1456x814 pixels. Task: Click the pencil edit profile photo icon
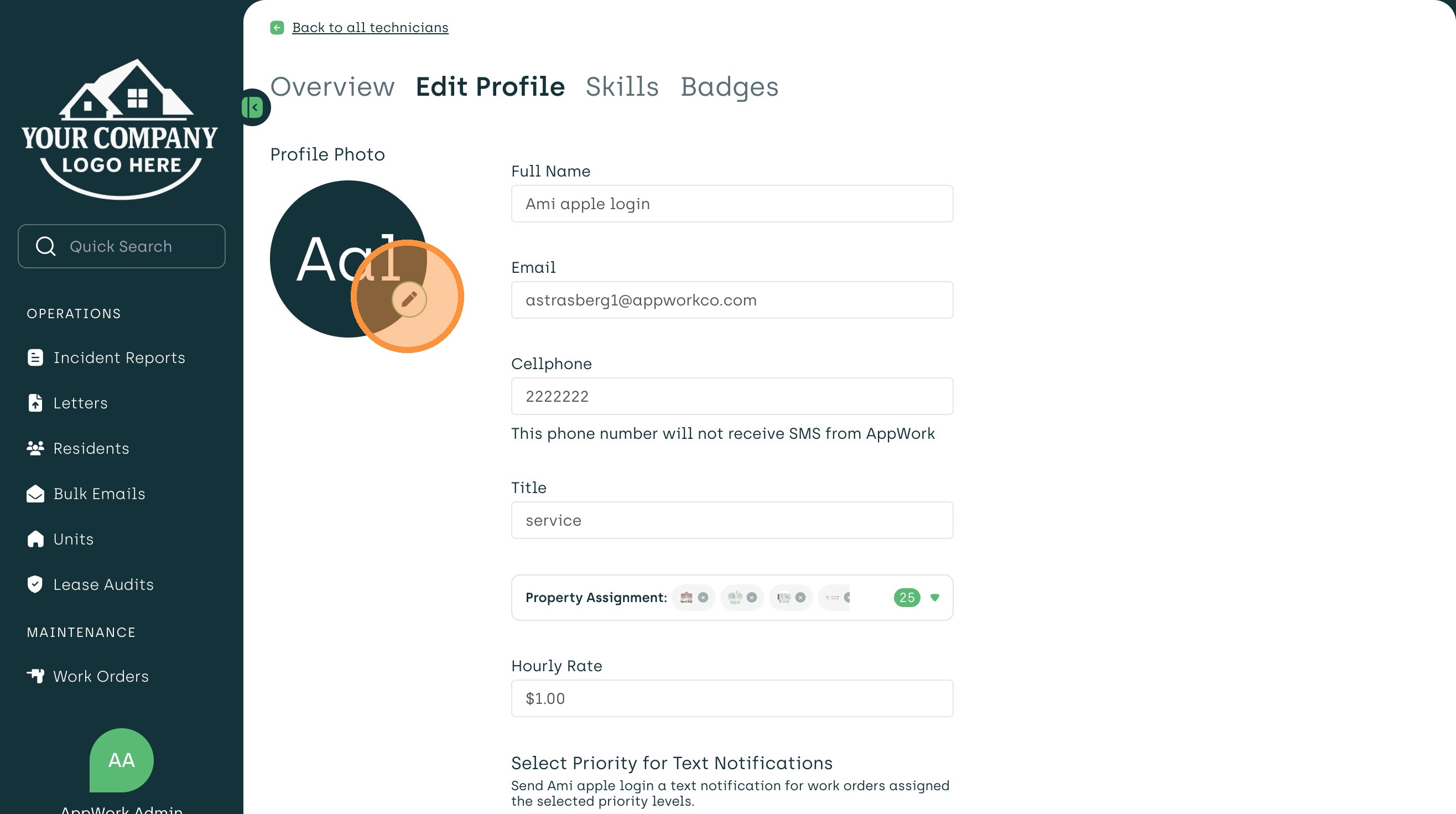point(409,298)
